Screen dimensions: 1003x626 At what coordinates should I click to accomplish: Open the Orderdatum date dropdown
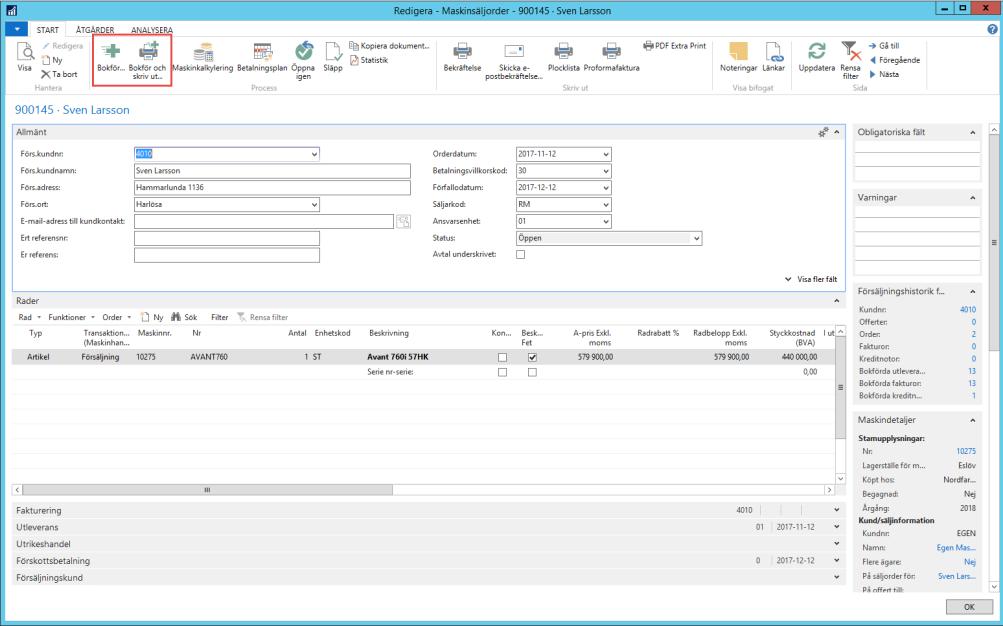coord(606,154)
